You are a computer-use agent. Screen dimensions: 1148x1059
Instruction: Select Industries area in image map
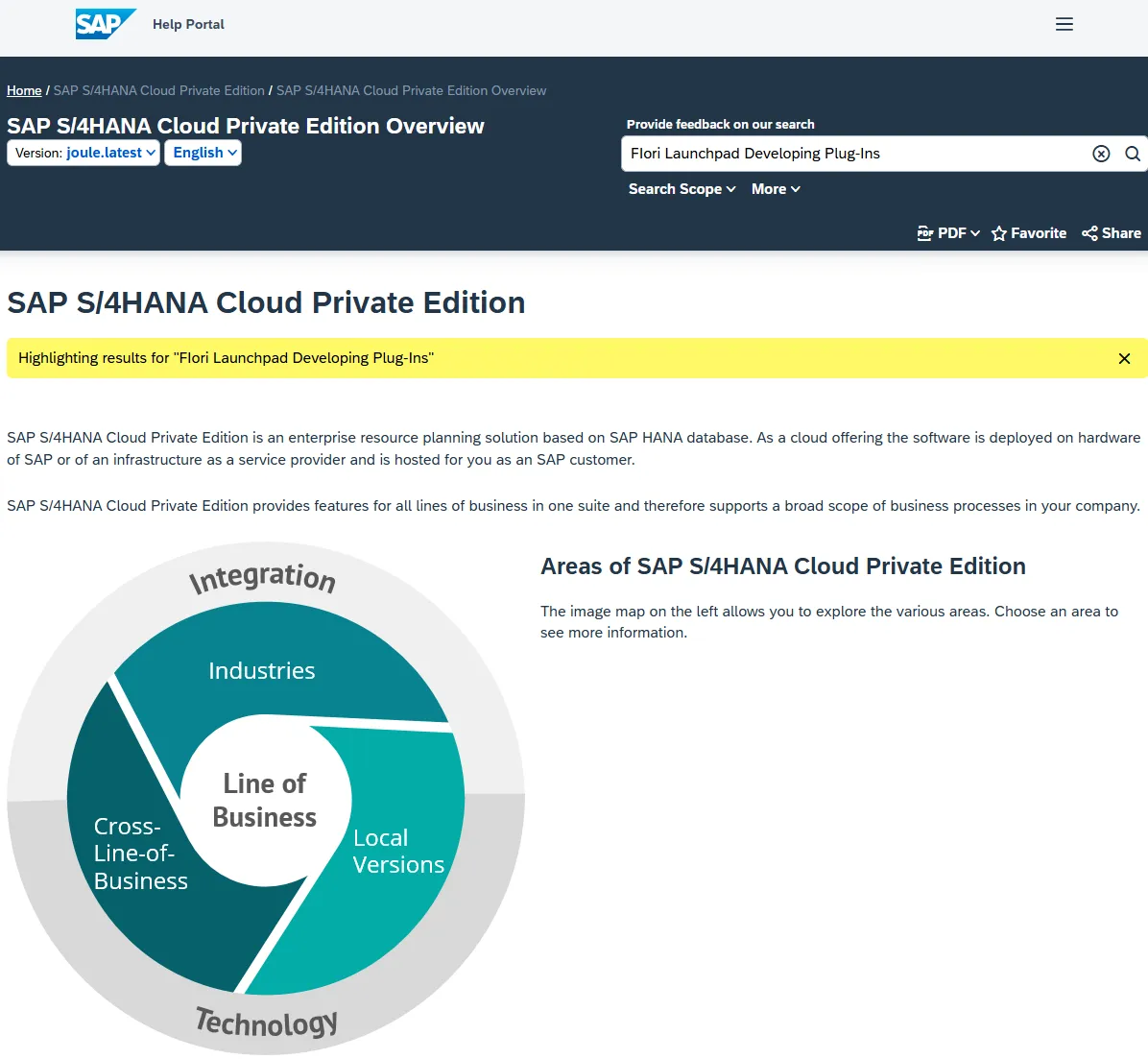262,669
